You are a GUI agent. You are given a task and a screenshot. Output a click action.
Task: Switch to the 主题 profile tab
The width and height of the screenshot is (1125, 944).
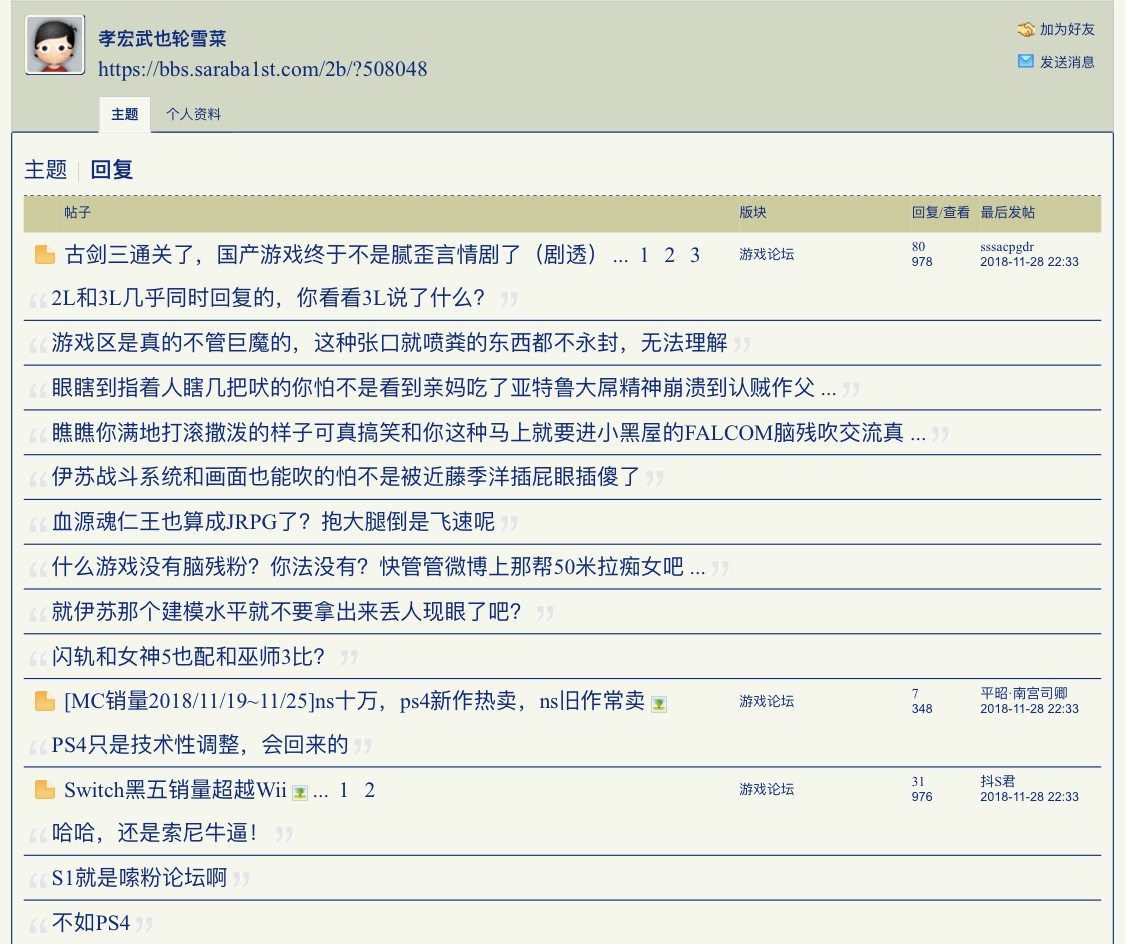tap(124, 114)
